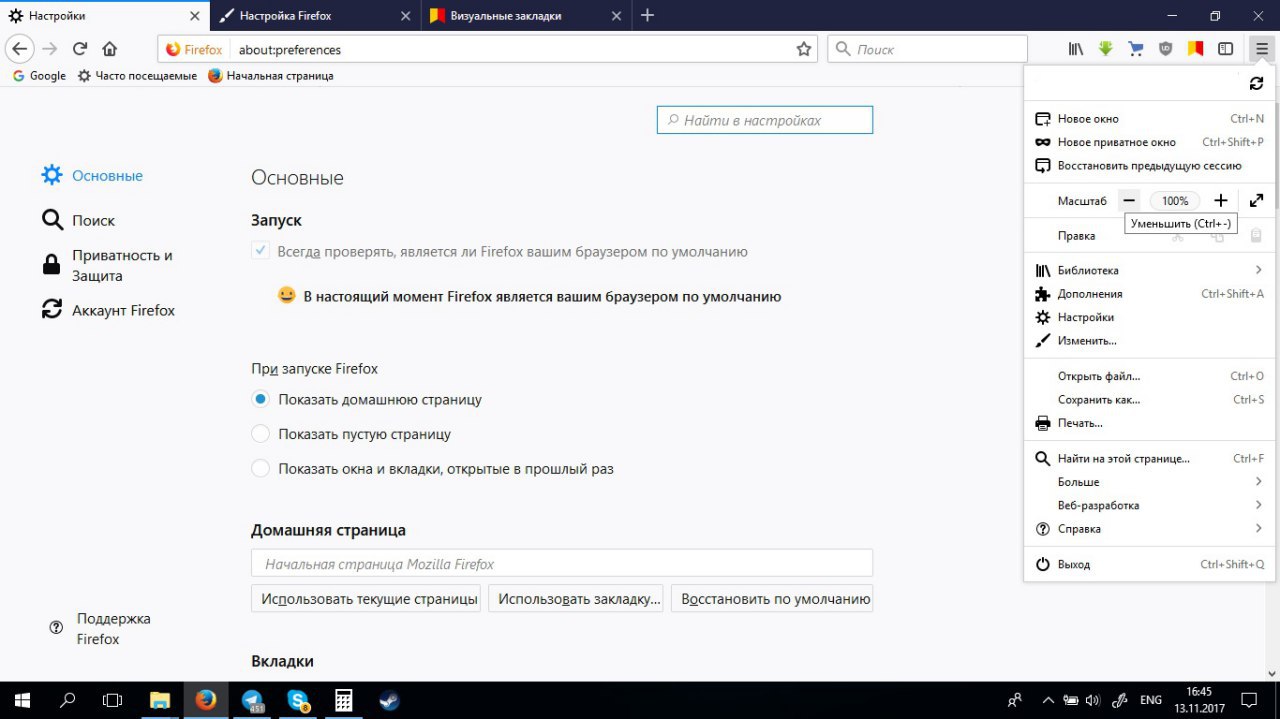Open Google bookmark in bookmarks bar
This screenshot has height=719, width=1280.
click(x=39, y=76)
